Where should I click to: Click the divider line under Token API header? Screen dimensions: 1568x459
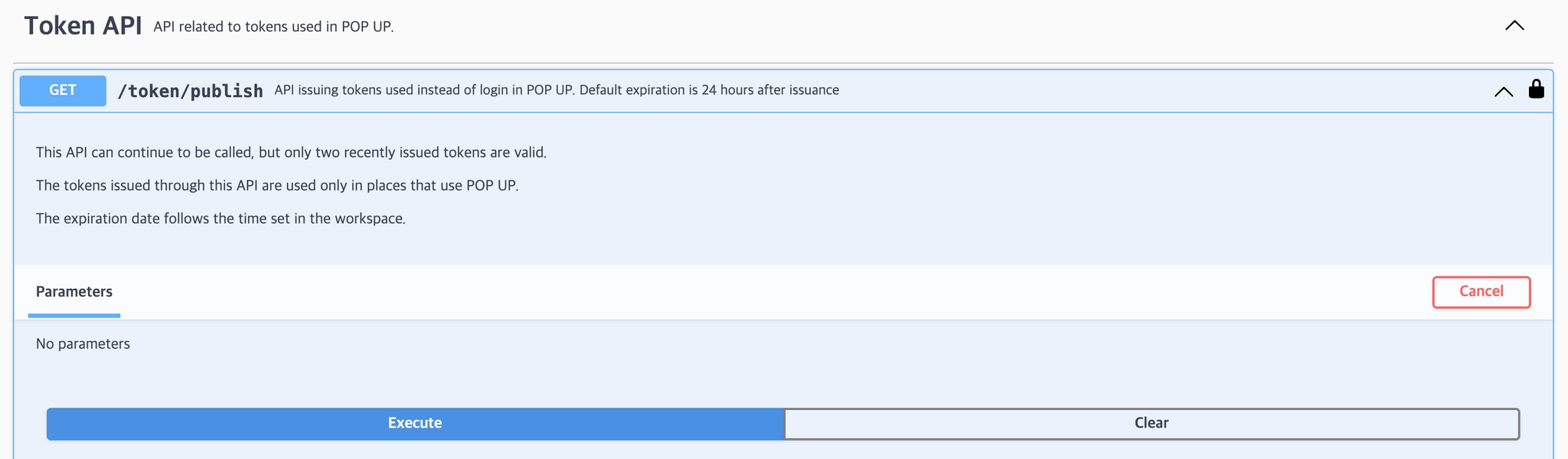(x=783, y=63)
